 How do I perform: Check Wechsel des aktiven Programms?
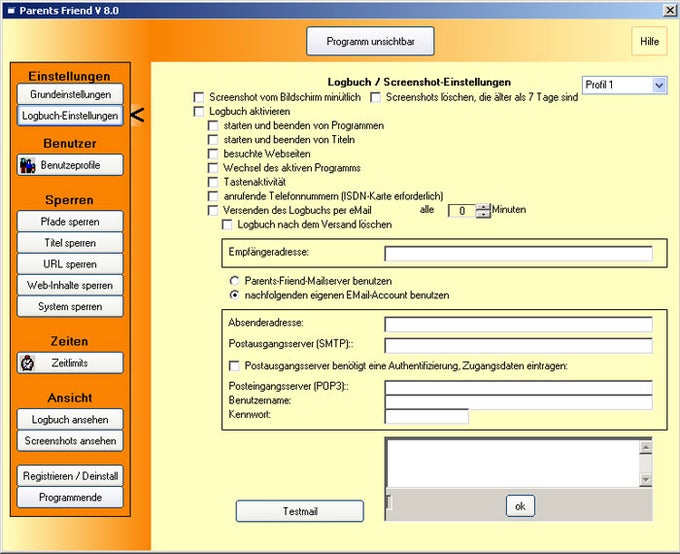pos(213,168)
